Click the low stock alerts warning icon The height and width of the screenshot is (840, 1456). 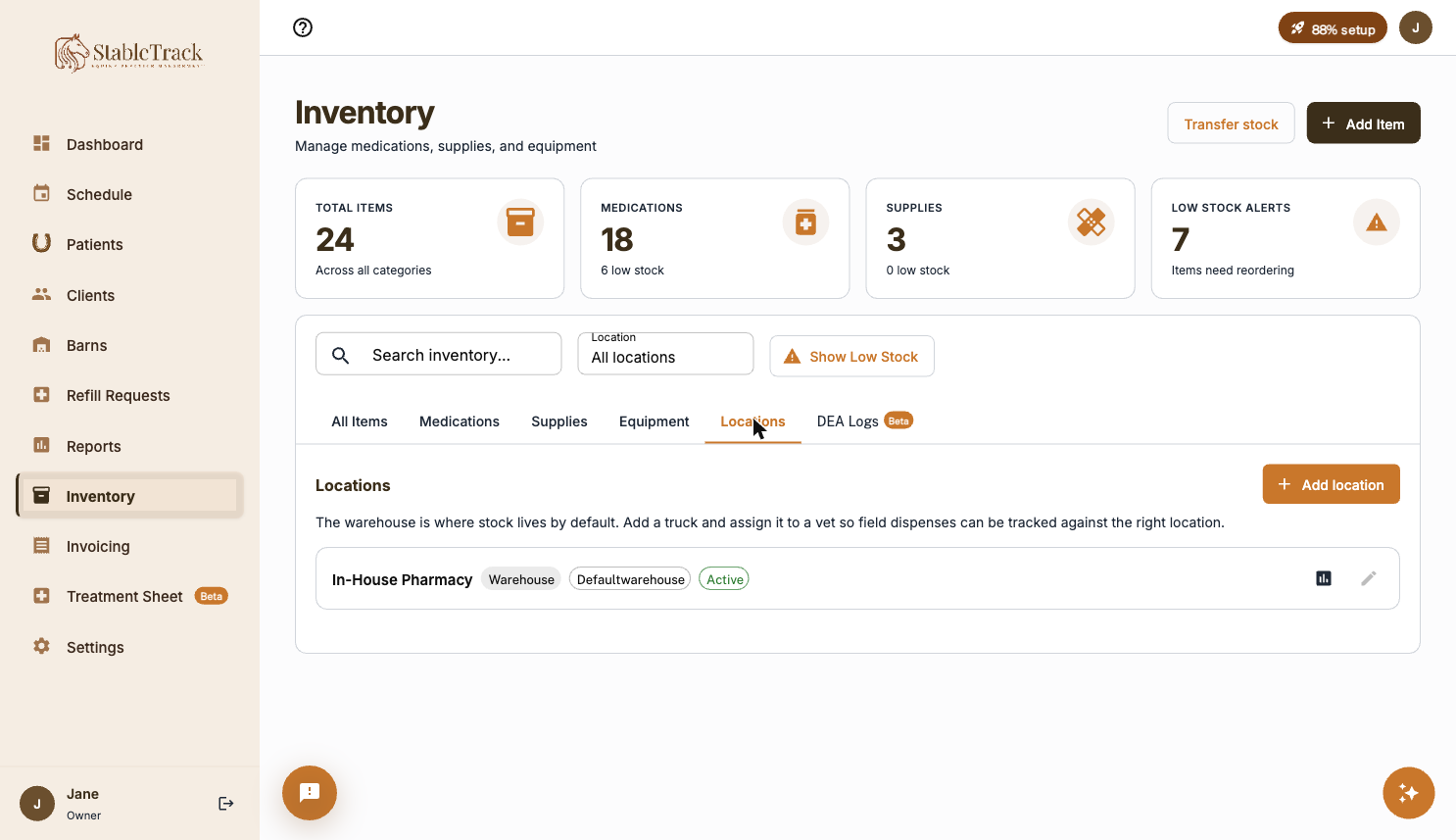click(x=1377, y=222)
